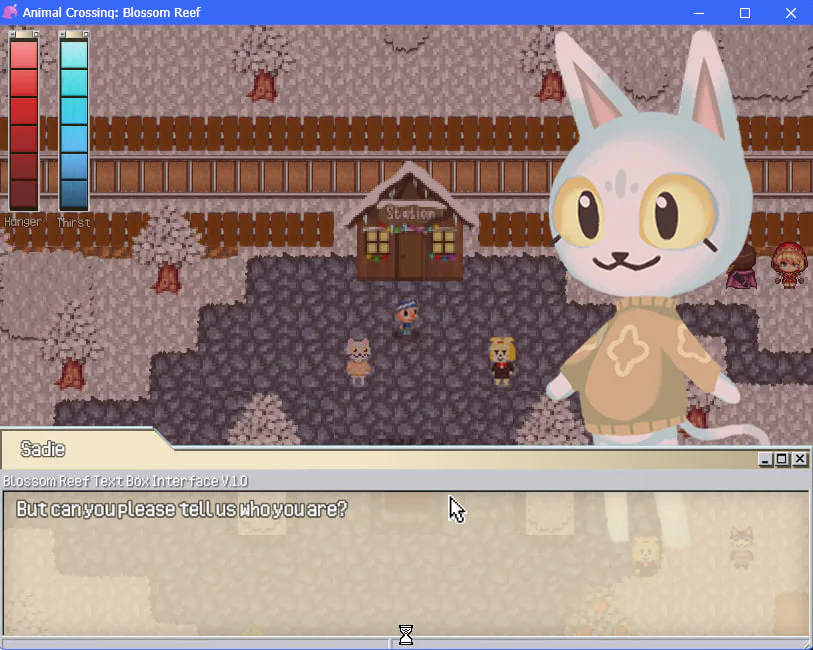Click the hourglass icon at bottom

click(406, 634)
